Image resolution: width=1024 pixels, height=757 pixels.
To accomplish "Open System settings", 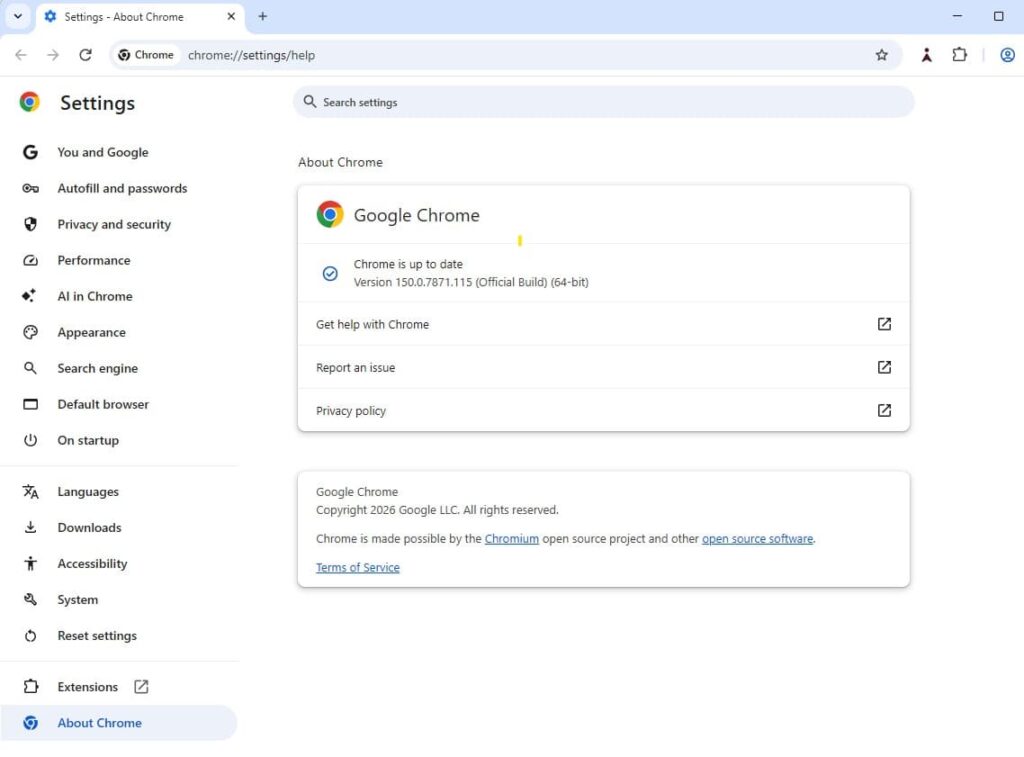I will [120, 599].
